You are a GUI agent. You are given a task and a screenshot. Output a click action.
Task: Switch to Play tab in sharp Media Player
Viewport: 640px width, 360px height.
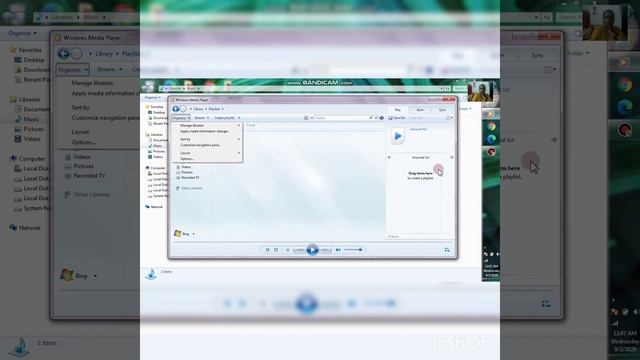(x=398, y=110)
